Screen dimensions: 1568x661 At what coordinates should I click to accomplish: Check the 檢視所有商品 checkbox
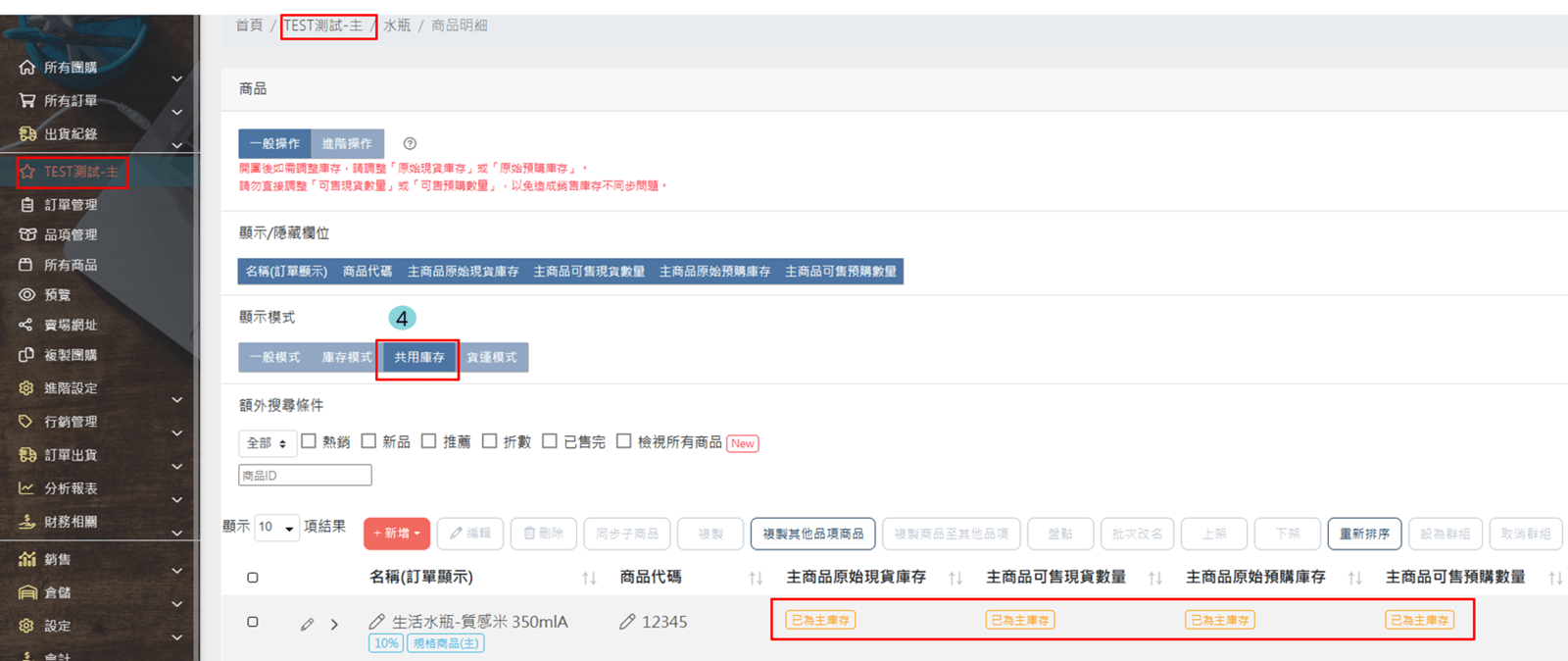[623, 441]
